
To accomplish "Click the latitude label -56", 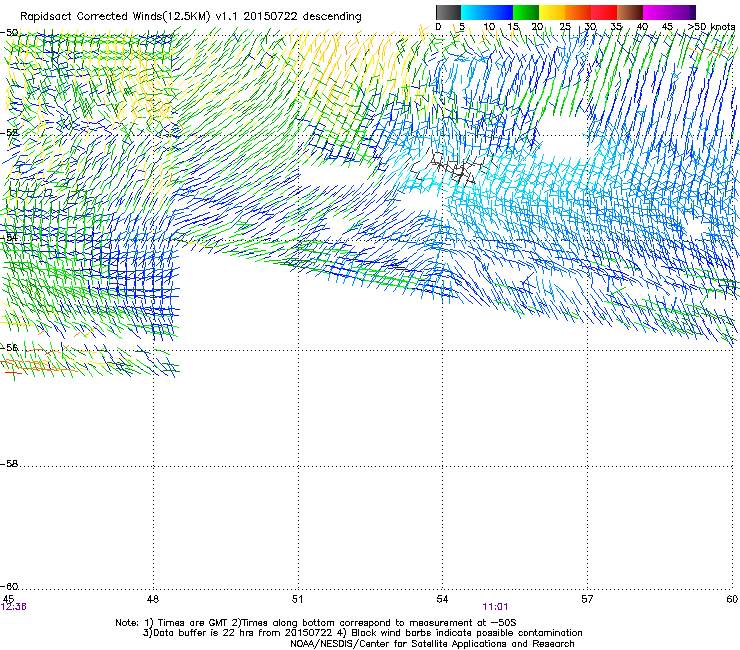I will click(x=9, y=347).
